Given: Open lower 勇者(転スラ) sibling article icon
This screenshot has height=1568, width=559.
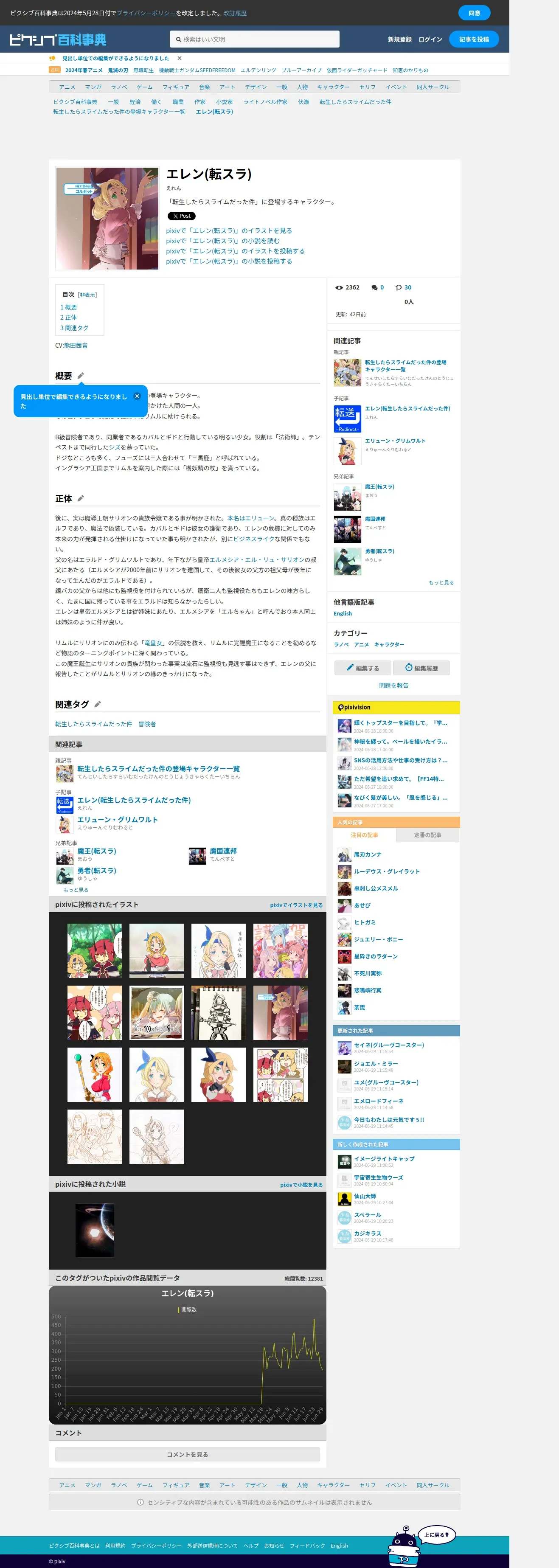Looking at the screenshot, I should [x=65, y=875].
